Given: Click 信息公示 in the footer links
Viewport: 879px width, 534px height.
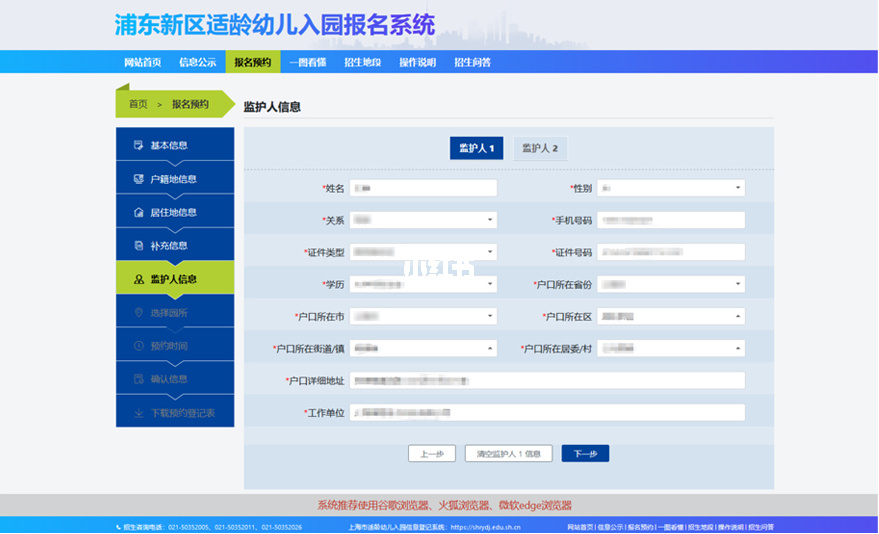Looking at the screenshot, I should click(x=610, y=527).
